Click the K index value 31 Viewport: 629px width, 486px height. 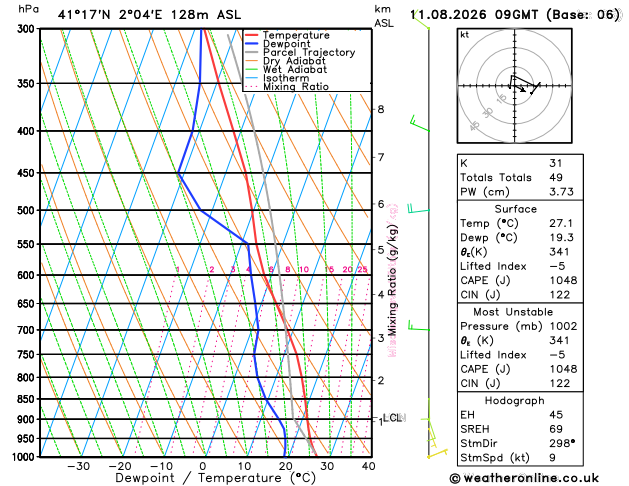point(556,163)
